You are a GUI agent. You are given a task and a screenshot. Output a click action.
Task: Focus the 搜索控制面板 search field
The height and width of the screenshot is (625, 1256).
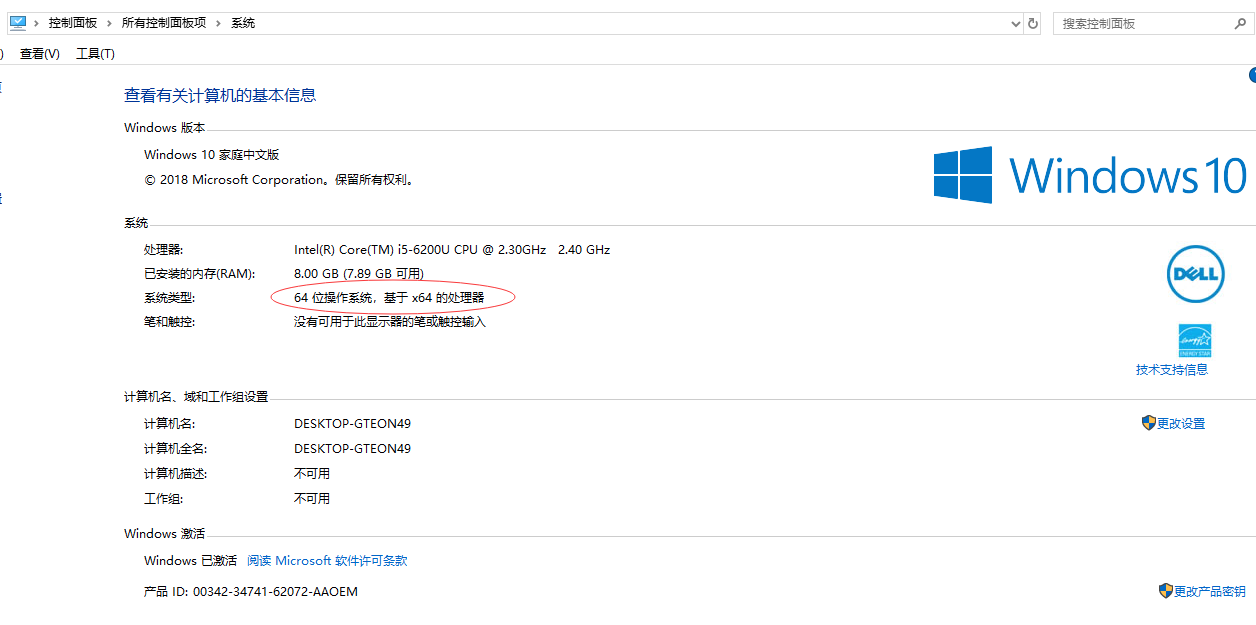tap(1140, 23)
